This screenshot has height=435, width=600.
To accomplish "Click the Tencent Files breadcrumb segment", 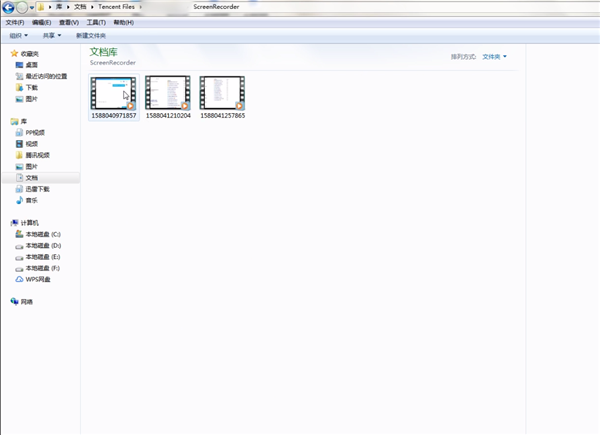I will (116, 7).
